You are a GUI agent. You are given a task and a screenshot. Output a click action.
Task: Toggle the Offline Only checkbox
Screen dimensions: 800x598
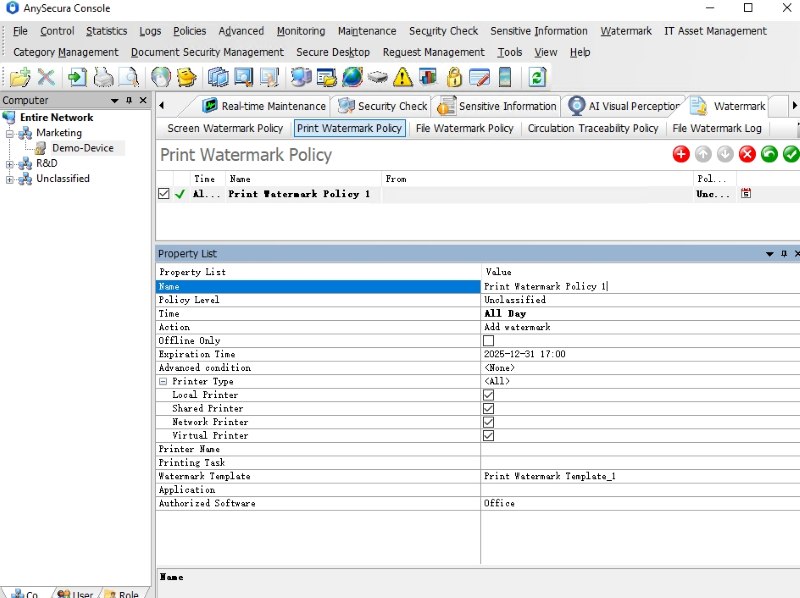click(x=489, y=341)
